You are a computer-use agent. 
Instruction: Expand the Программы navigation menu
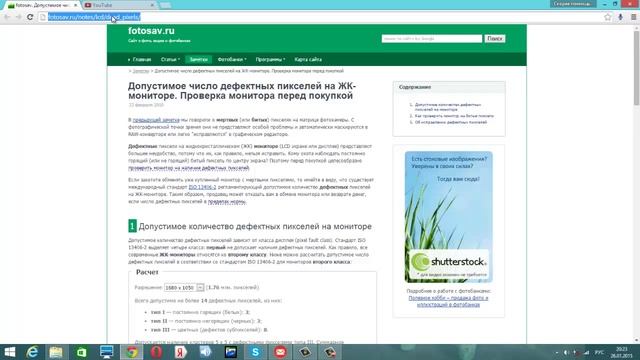(x=270, y=60)
